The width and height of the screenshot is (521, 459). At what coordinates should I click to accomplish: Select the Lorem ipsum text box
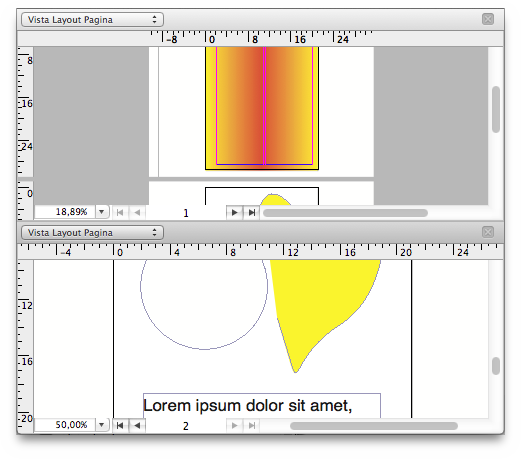point(262,406)
